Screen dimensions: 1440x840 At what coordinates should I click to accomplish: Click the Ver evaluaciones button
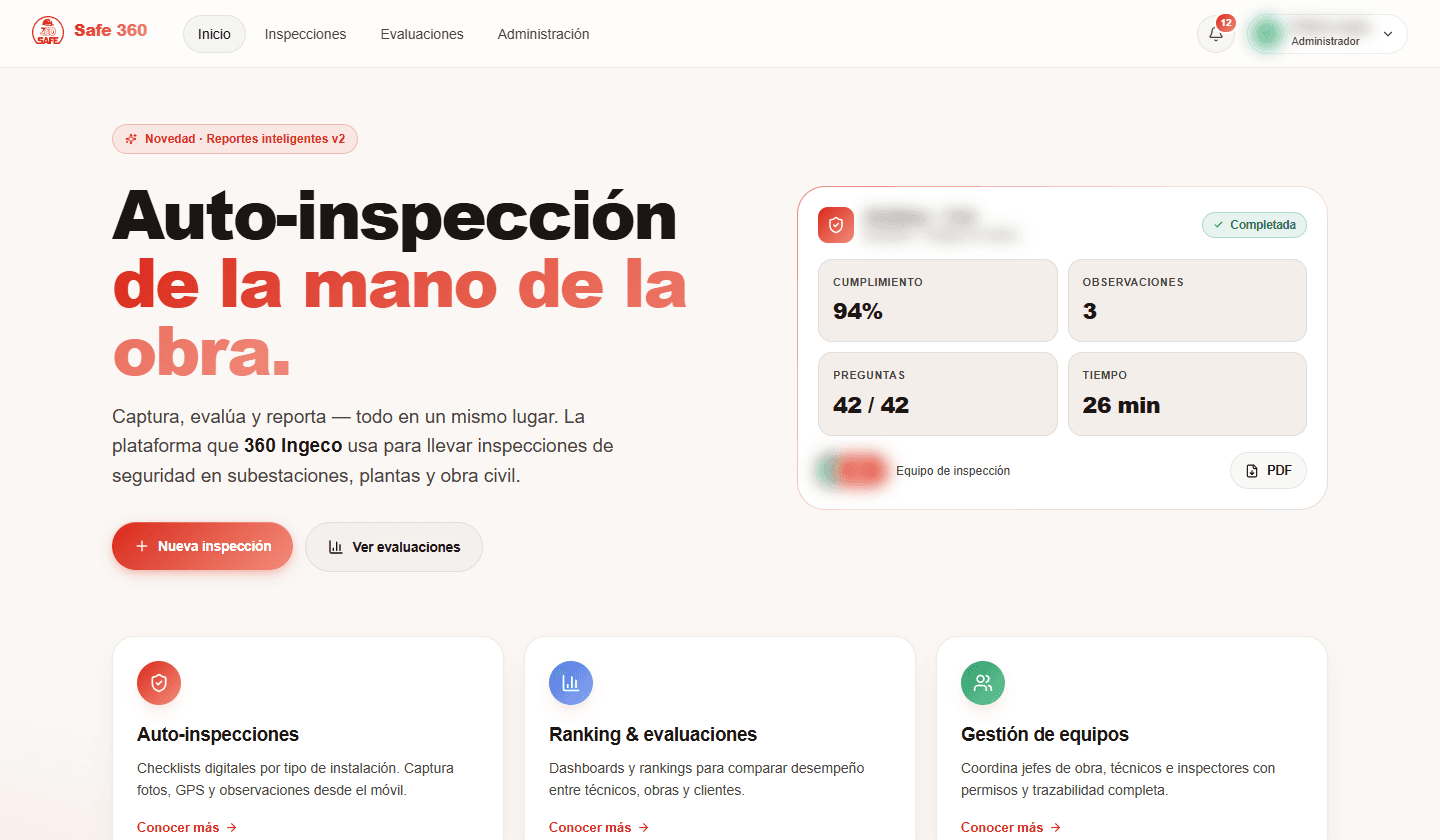click(394, 547)
